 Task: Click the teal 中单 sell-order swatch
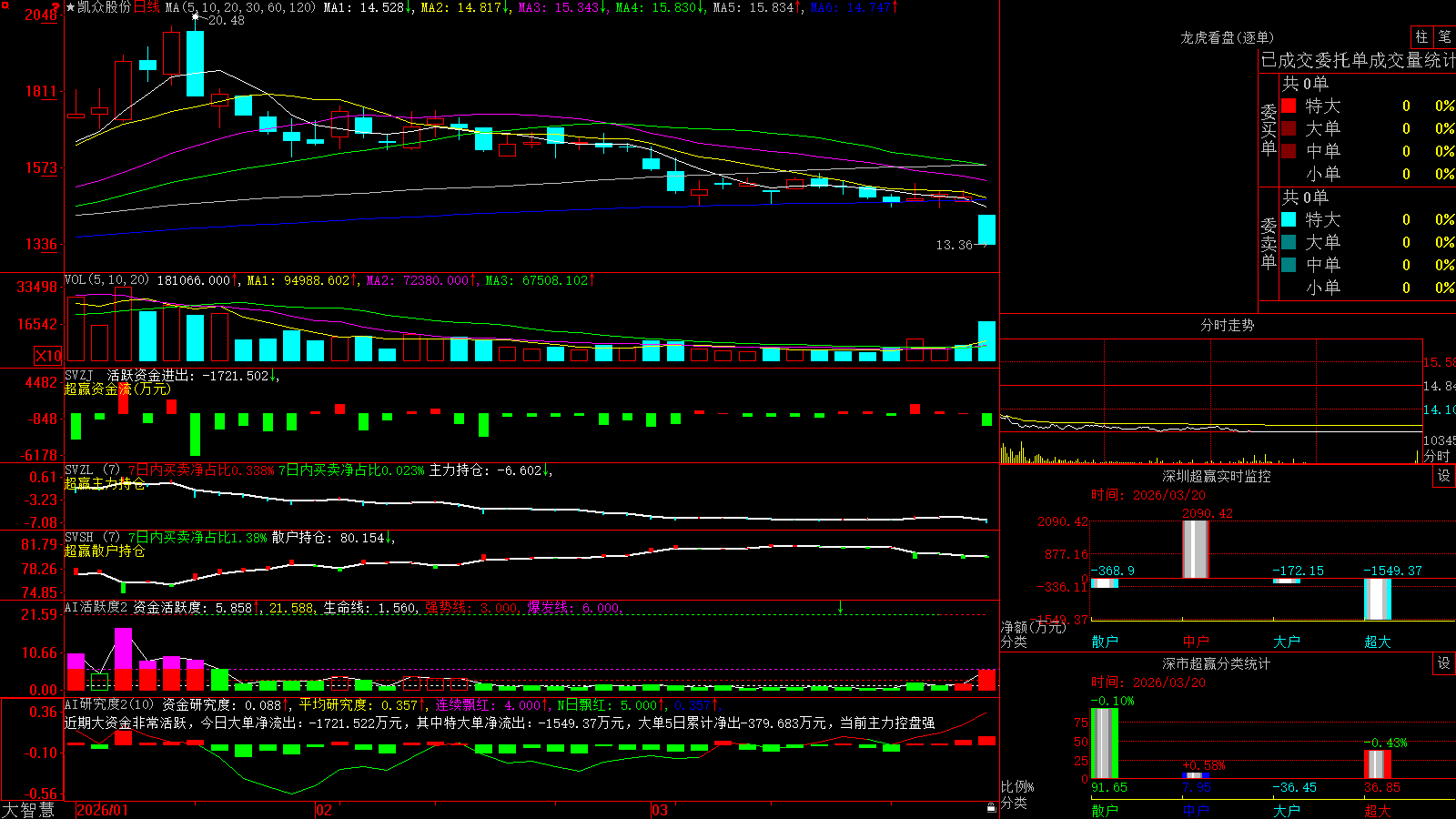1289,265
